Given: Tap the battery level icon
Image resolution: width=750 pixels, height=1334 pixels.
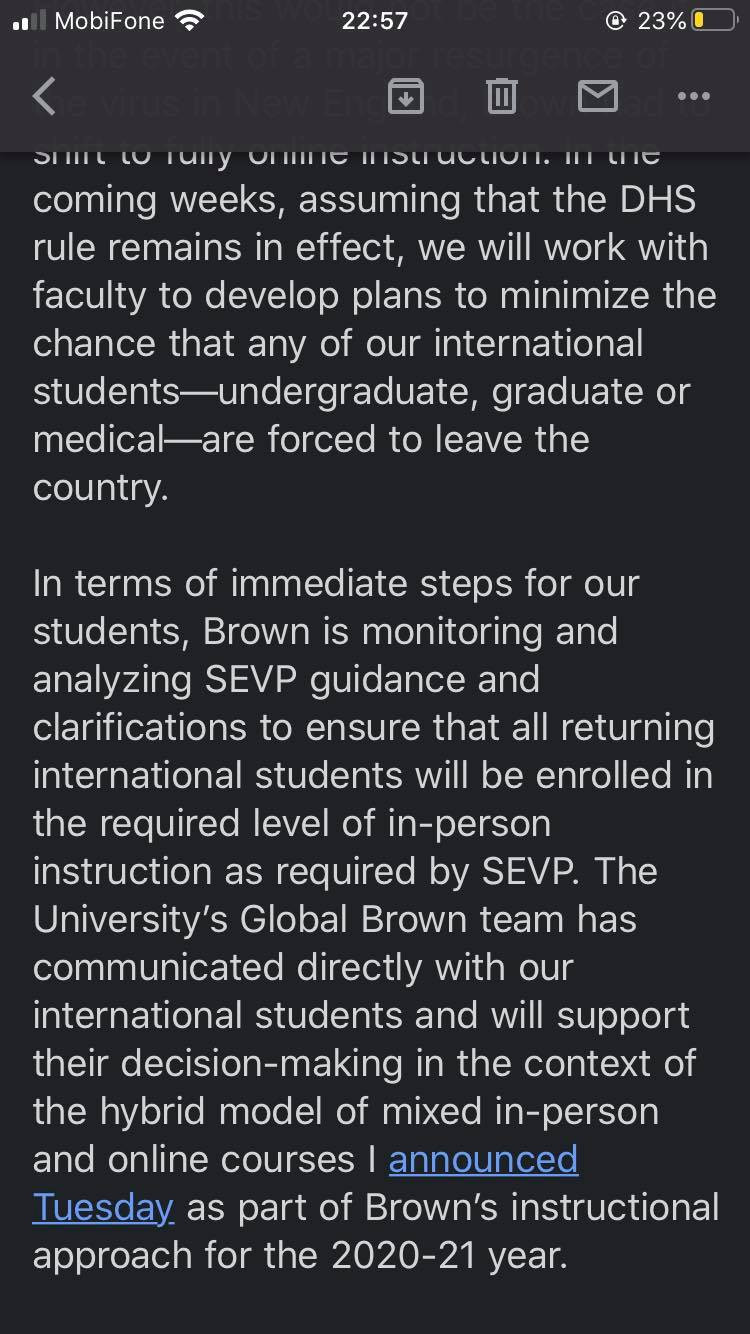Looking at the screenshot, I should coord(714,21).
